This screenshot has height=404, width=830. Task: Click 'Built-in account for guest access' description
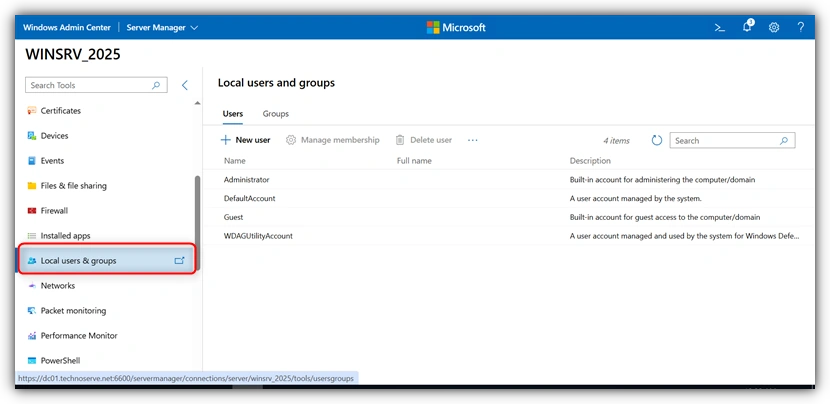pyautogui.click(x=665, y=217)
